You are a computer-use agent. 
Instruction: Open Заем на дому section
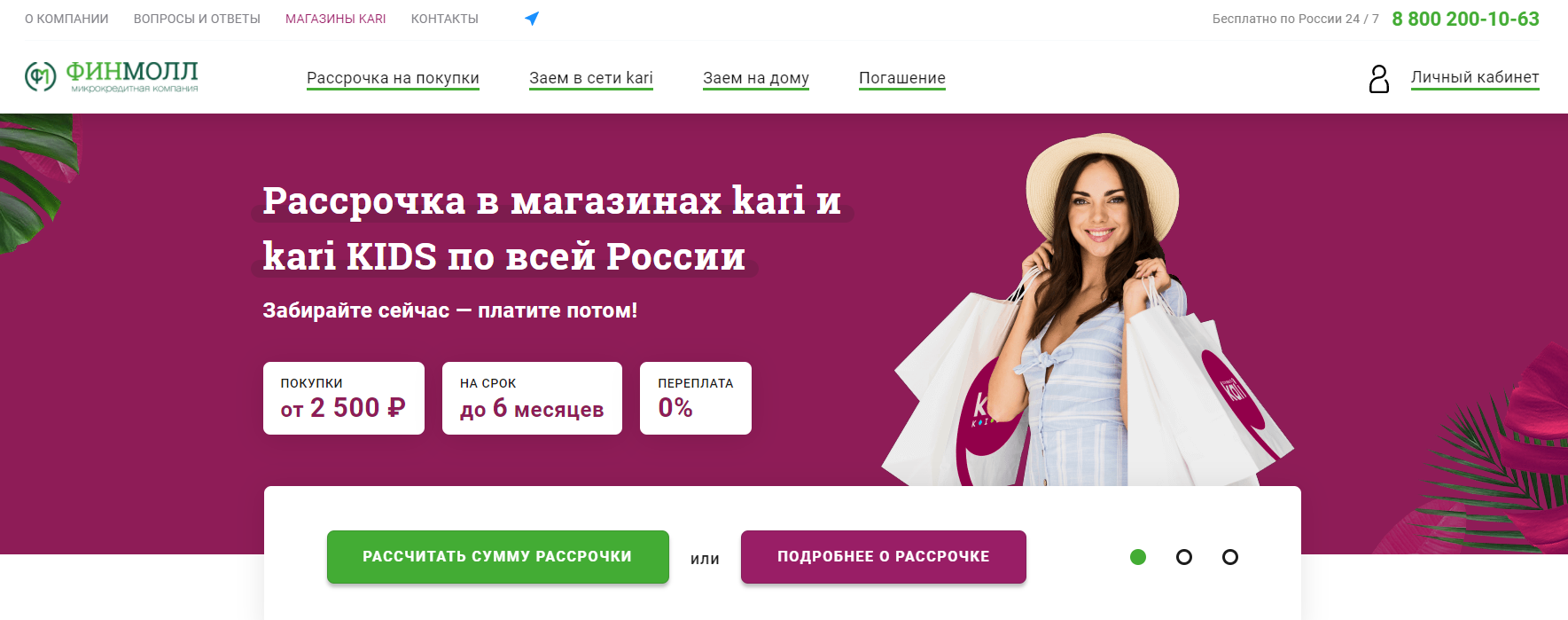(756, 78)
